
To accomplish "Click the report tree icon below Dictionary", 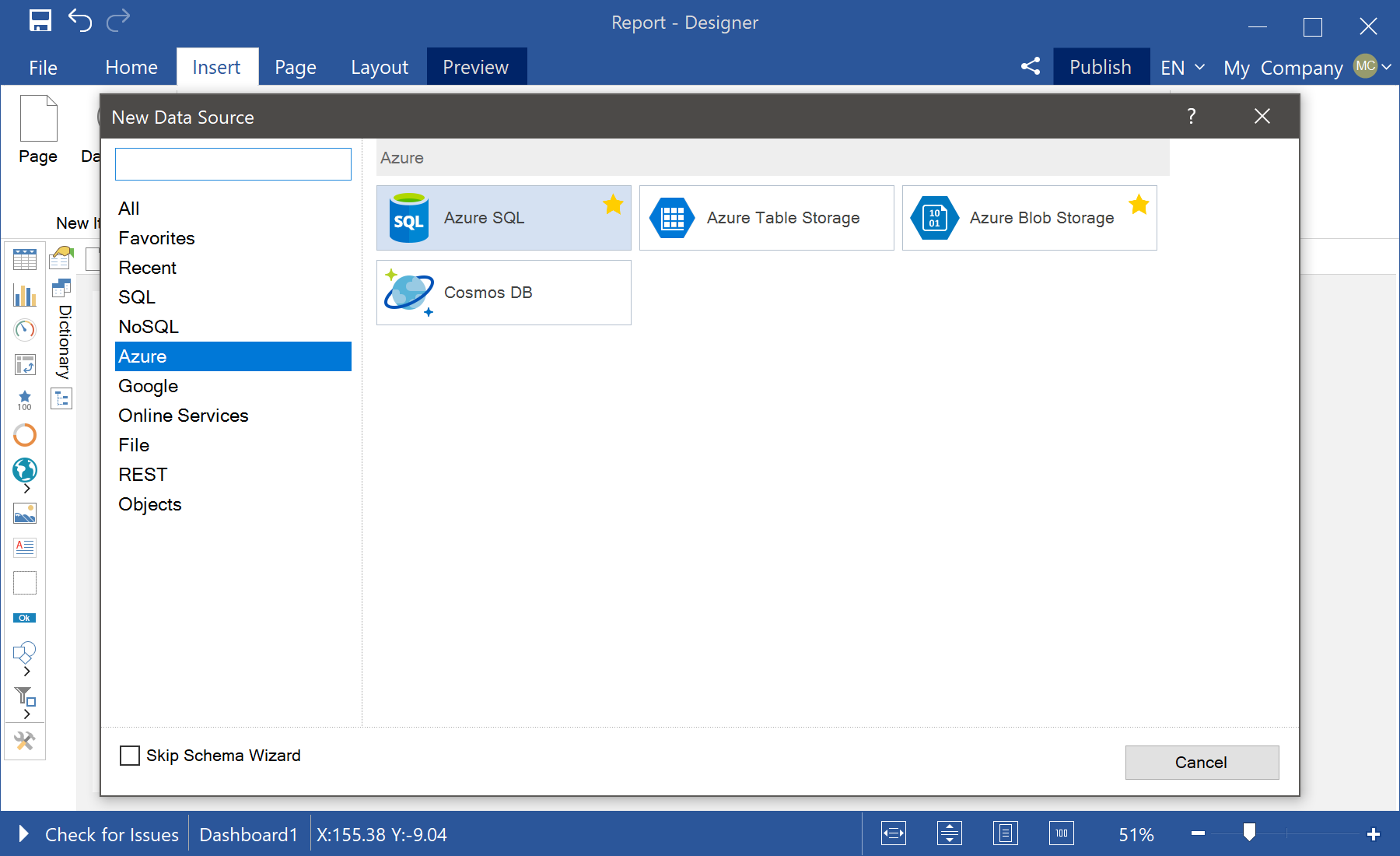I will pyautogui.click(x=61, y=399).
